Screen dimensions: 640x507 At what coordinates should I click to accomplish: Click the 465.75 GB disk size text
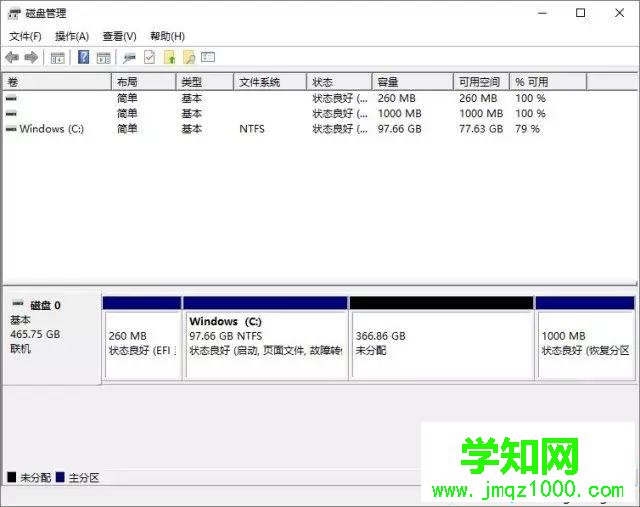click(x=35, y=334)
